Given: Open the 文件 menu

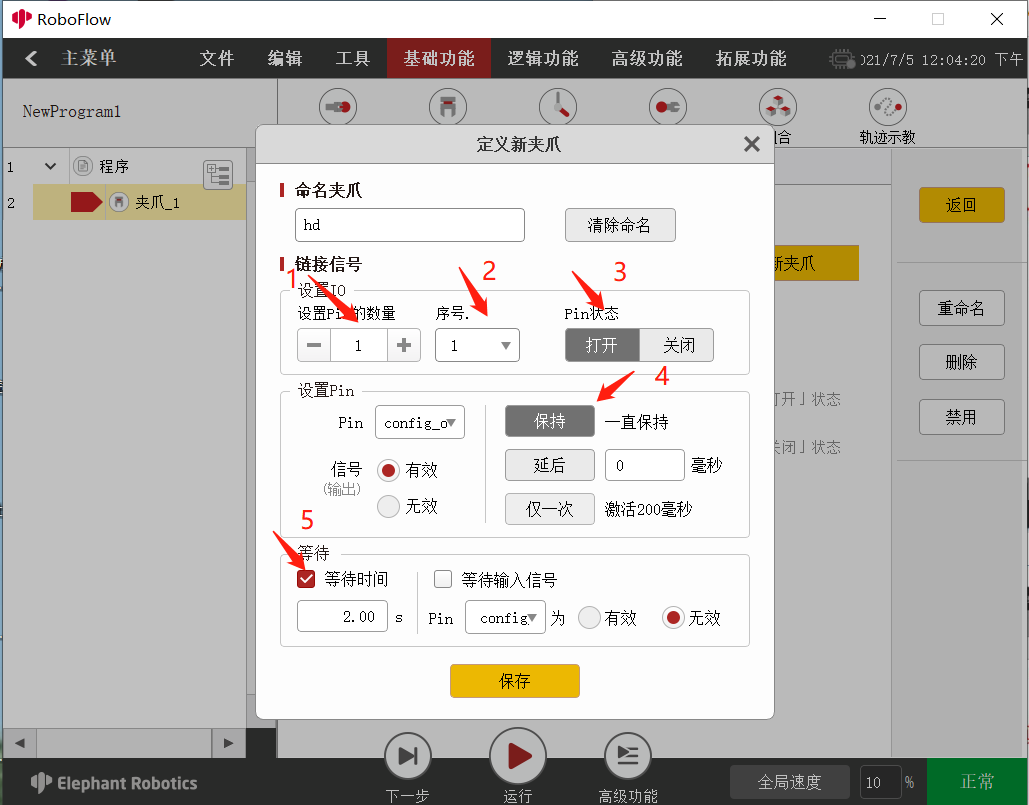Looking at the screenshot, I should pos(217,58).
